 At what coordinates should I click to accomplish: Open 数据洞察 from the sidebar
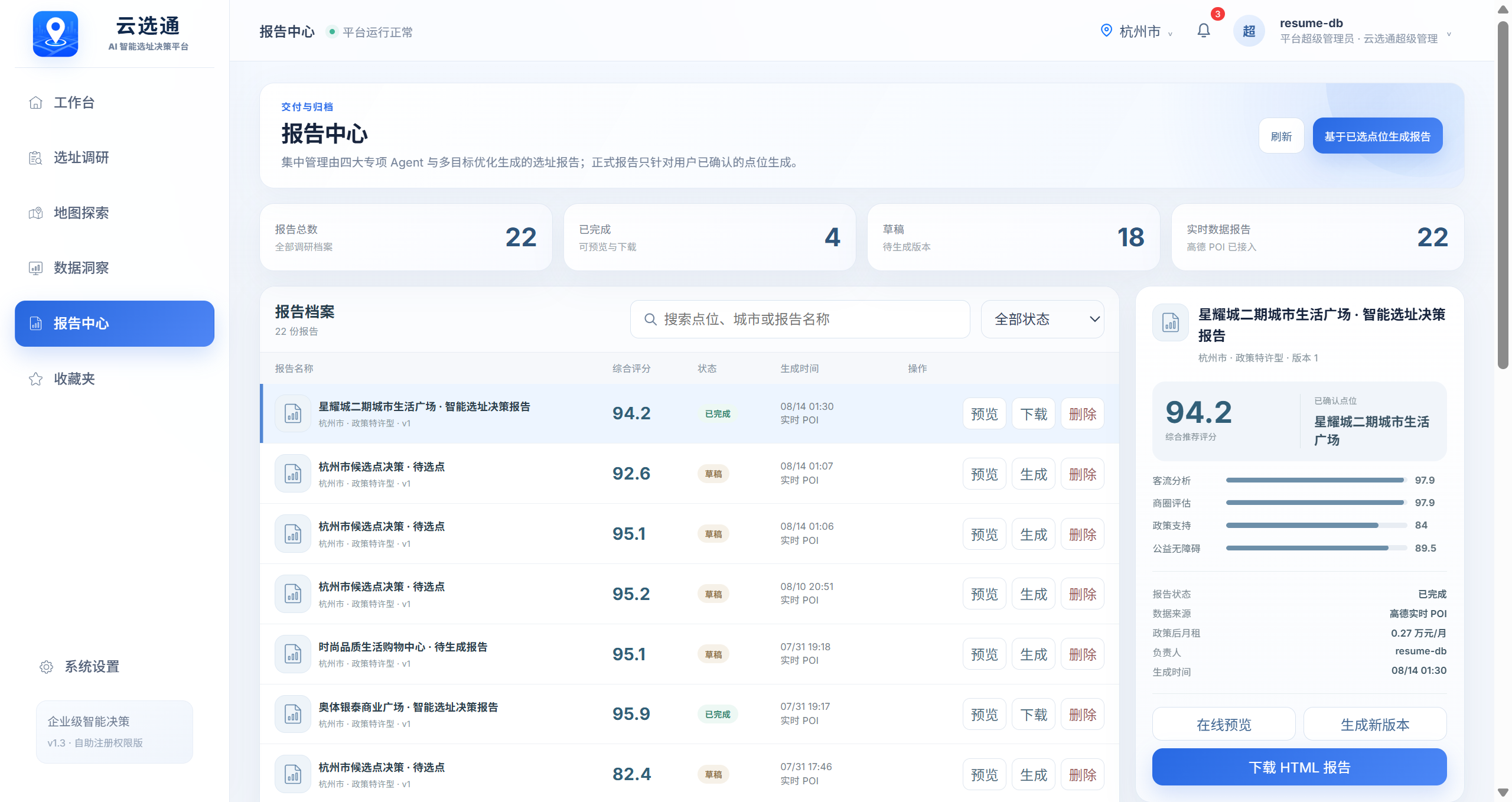115,268
